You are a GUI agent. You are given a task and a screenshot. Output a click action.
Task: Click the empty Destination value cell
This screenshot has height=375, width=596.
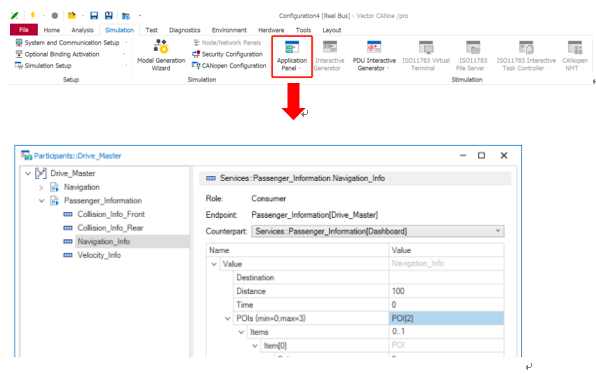coord(446,277)
